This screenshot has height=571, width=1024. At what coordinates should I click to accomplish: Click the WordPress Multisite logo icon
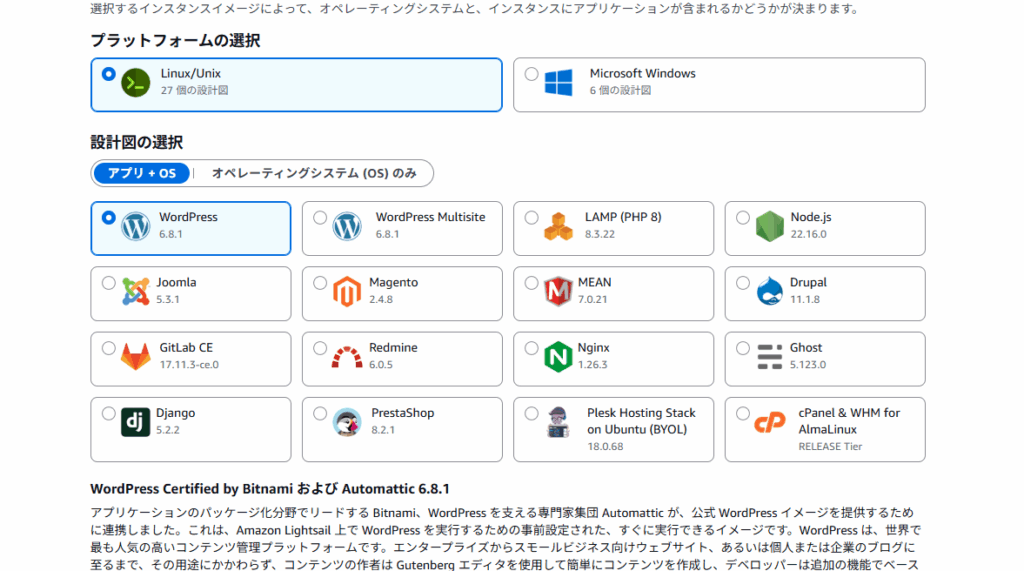pyautogui.click(x=347, y=227)
